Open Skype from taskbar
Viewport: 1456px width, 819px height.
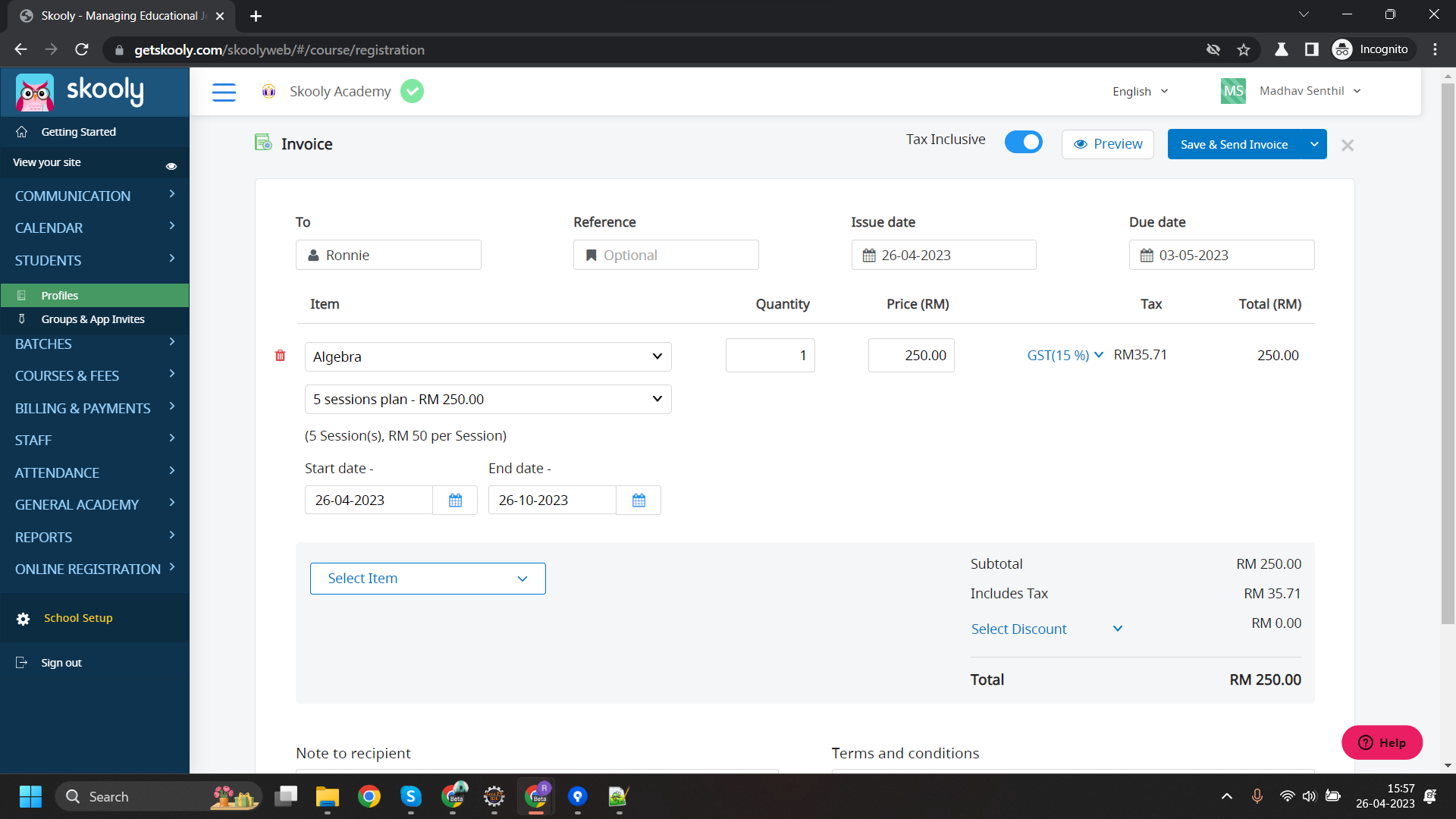coord(411,796)
